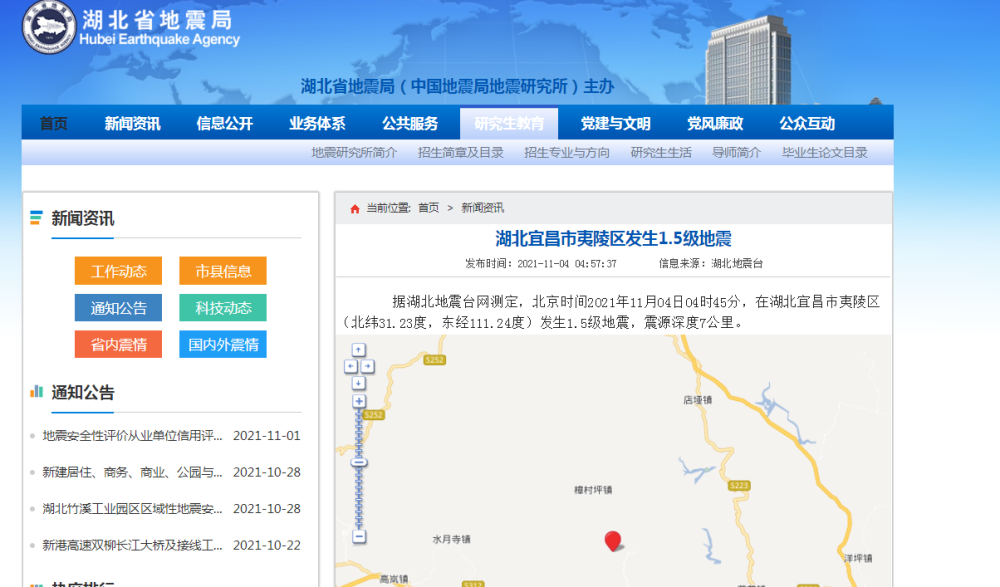Open 地震研究所简介 submenu link
The image size is (1000, 587).
tap(354, 152)
